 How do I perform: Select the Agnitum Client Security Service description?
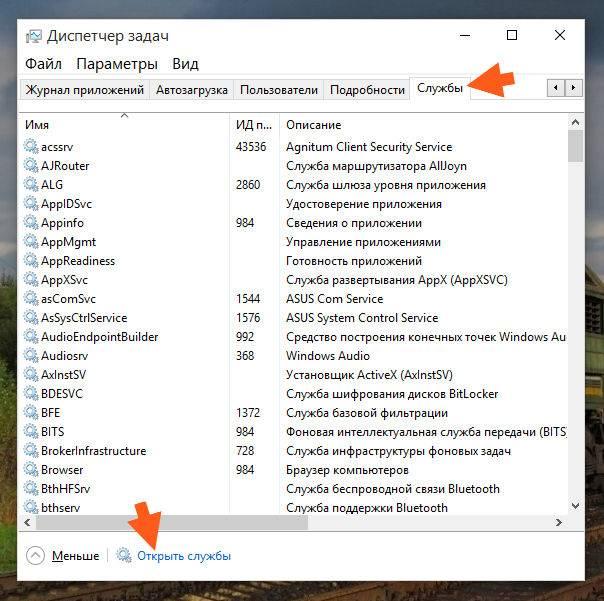369,147
